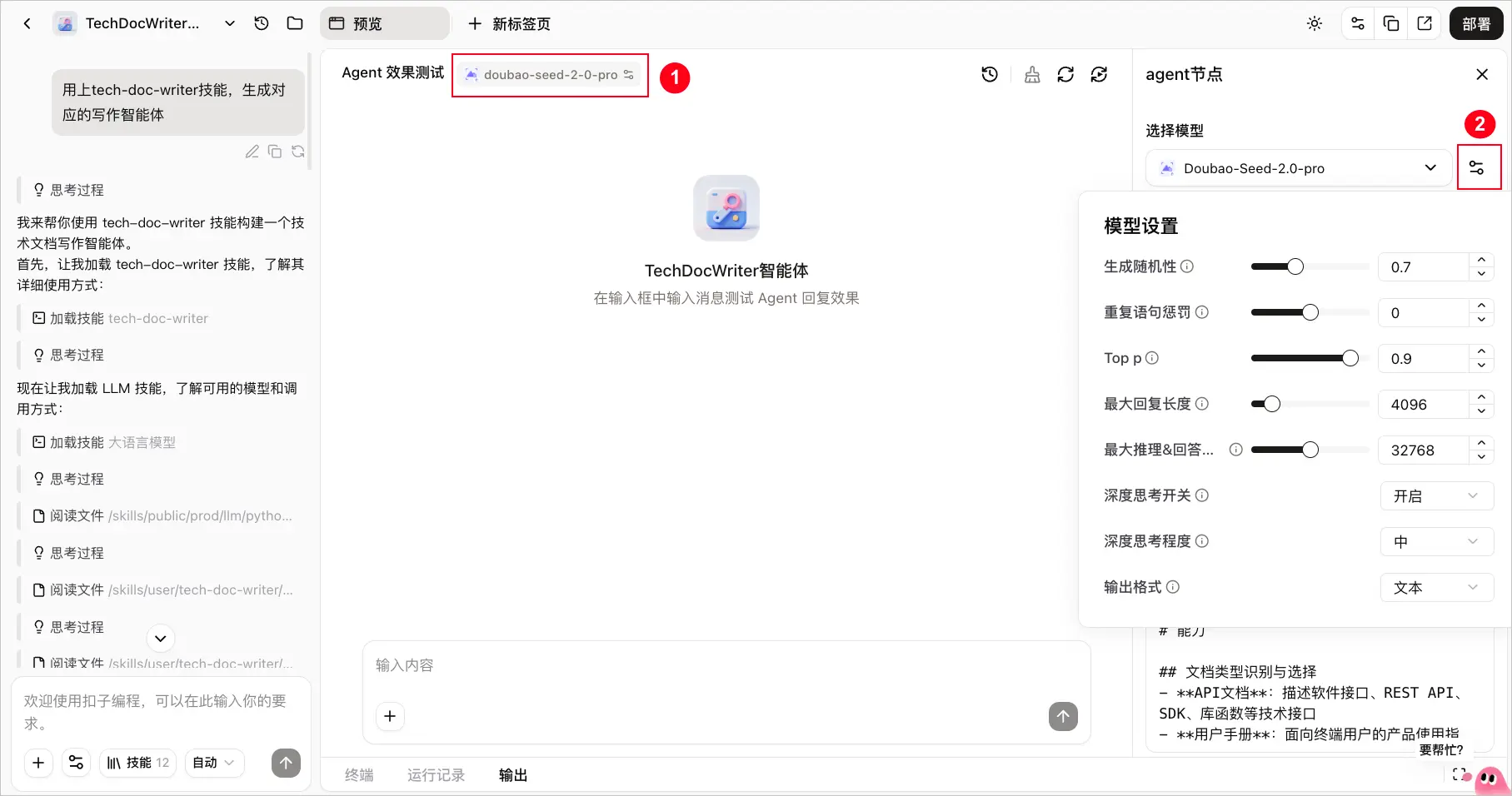The height and width of the screenshot is (796, 1512).
Task: Open the 深度思考开关 dropdown set to 开启
Action: pos(1437,496)
